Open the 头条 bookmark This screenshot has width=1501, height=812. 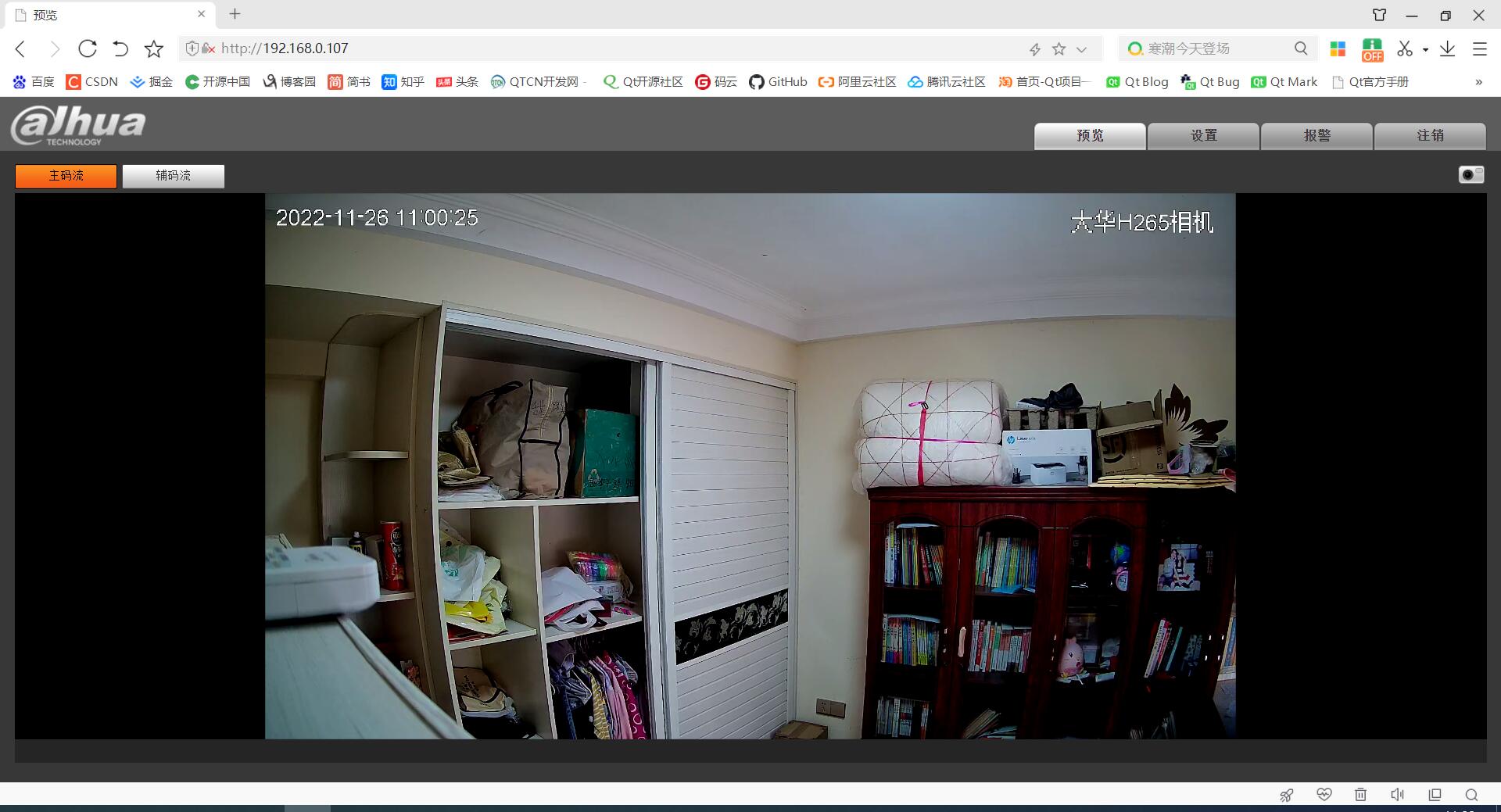tap(457, 81)
